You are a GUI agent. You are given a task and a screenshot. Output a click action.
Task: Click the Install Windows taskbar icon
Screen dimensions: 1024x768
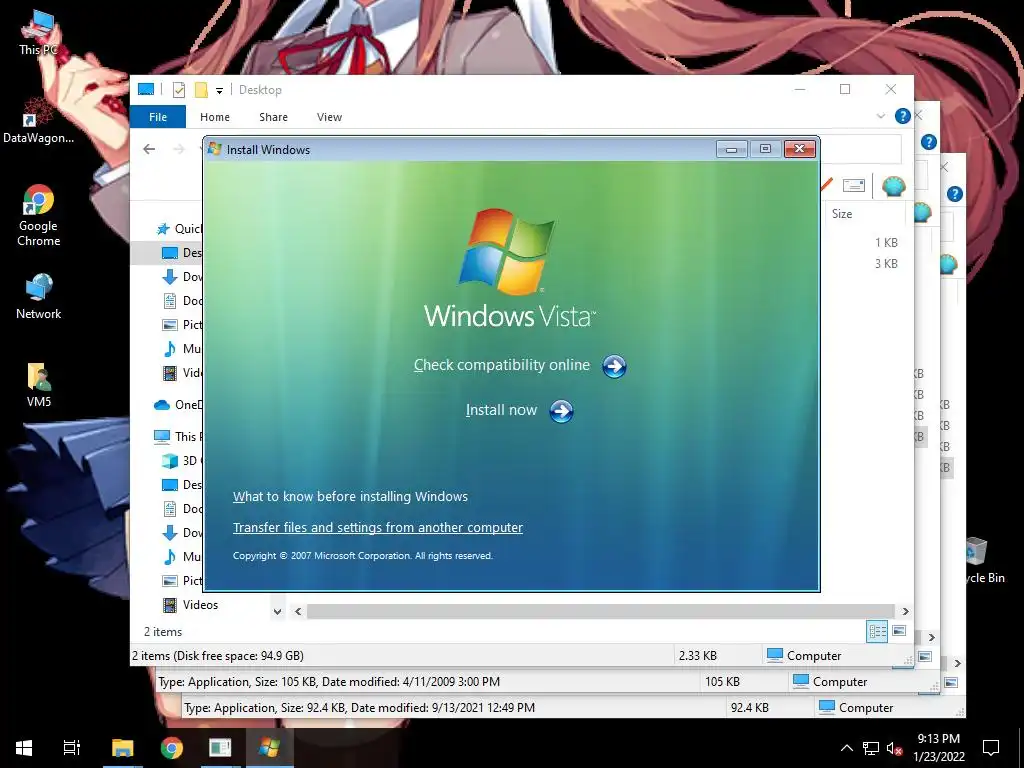(269, 748)
